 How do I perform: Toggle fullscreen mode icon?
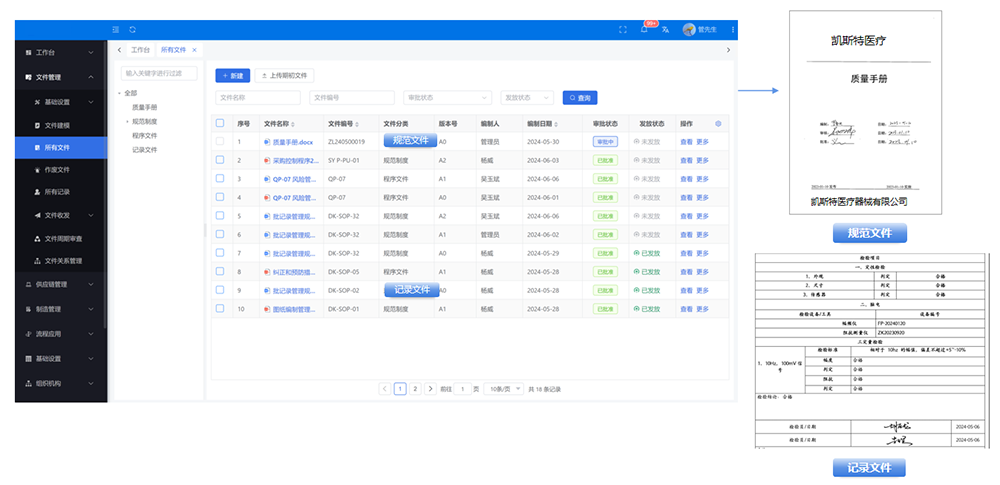coord(623,30)
